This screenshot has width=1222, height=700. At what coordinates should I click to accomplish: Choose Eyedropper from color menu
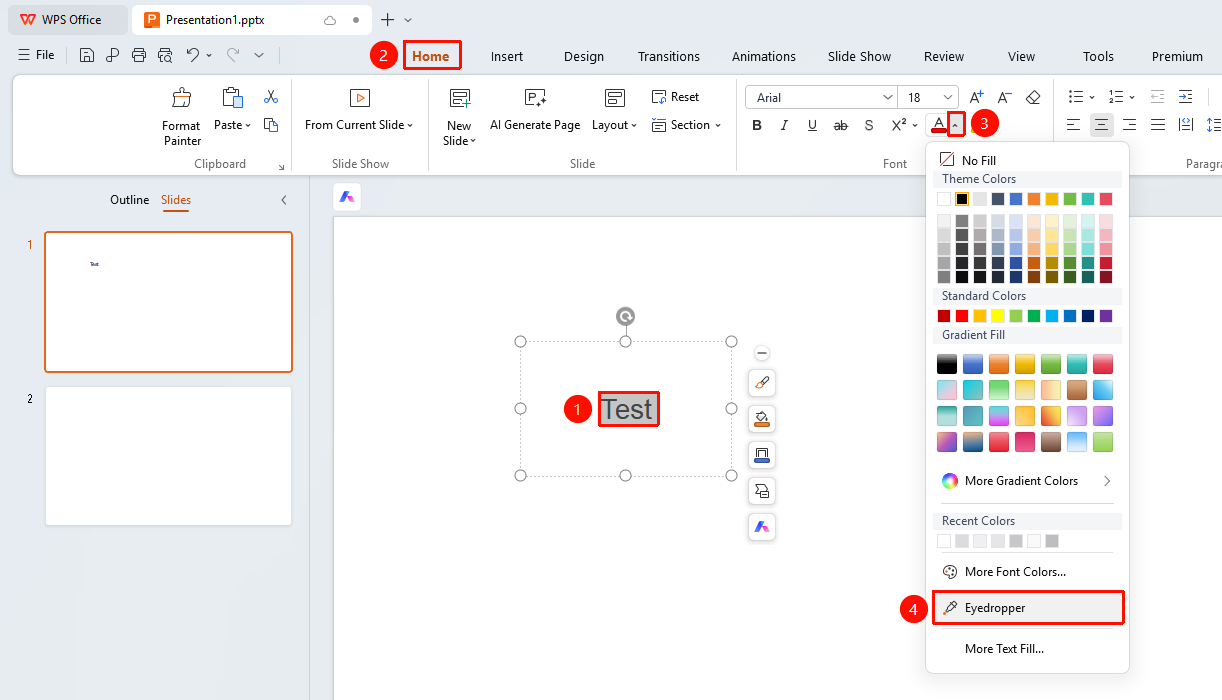tap(1027, 608)
